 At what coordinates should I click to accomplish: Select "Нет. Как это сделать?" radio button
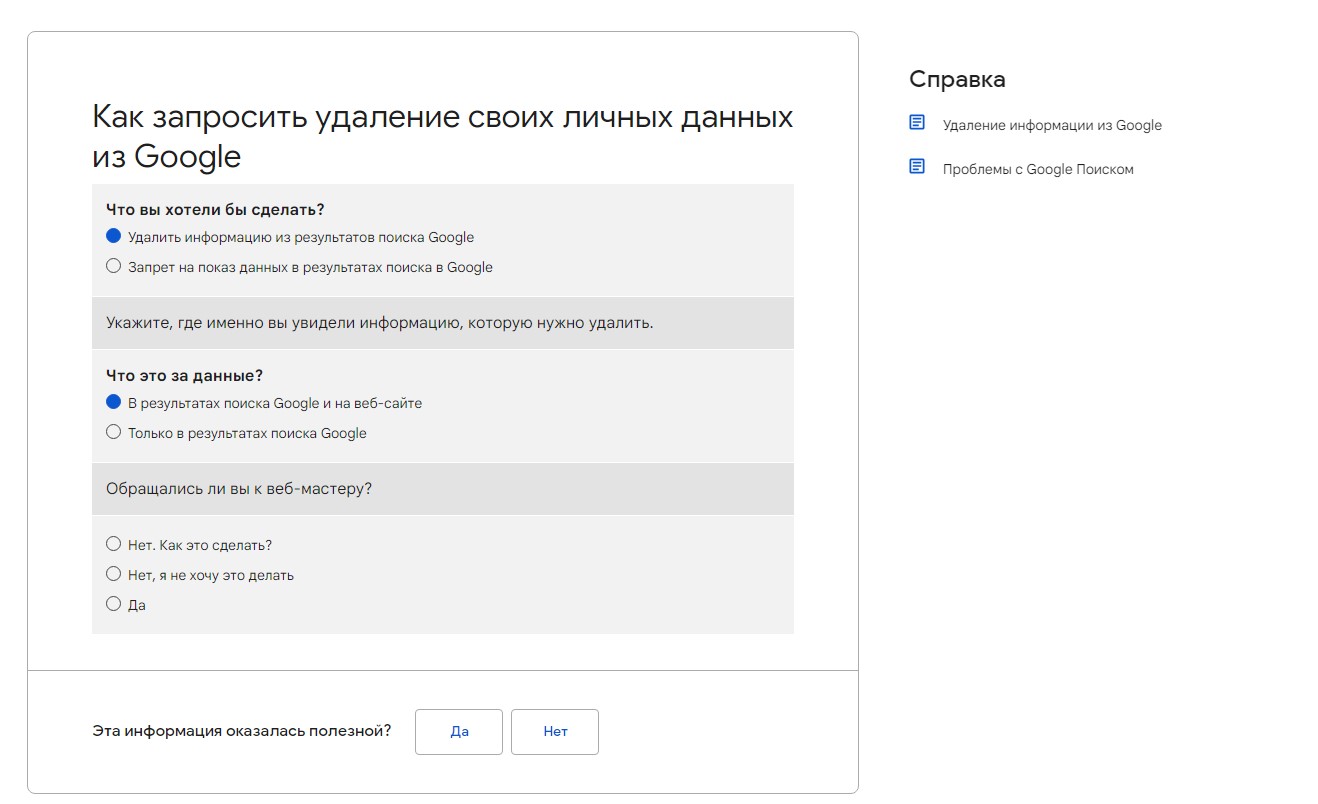[x=113, y=544]
